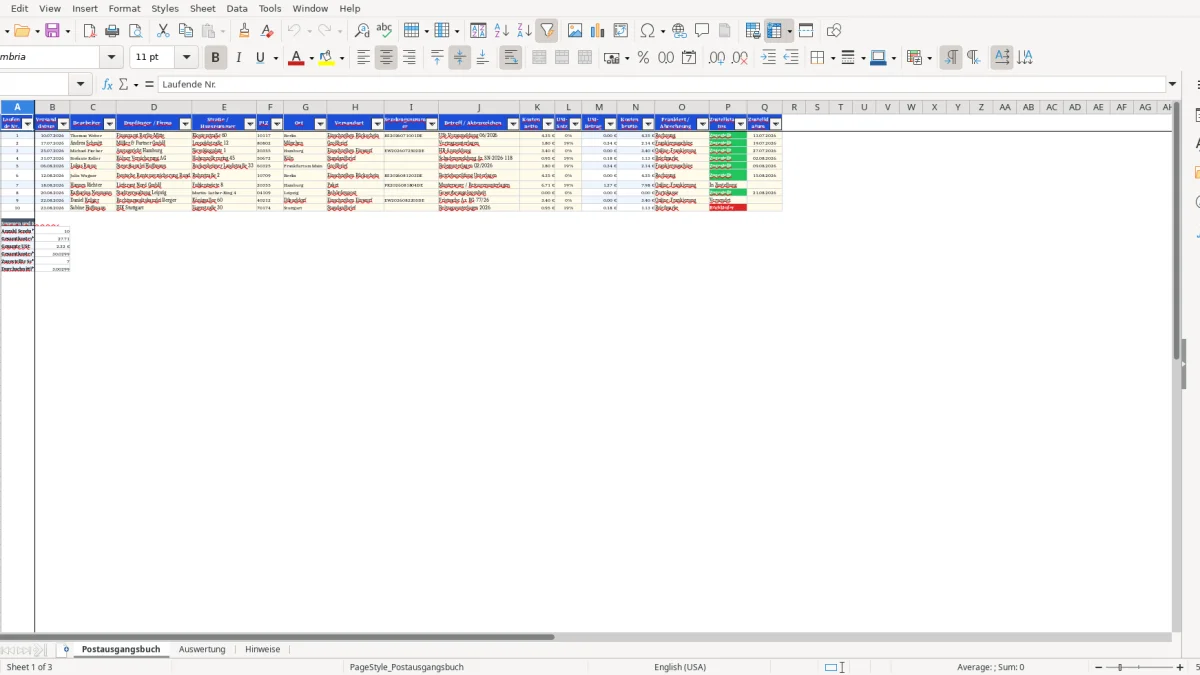Decrease indent

click(791, 58)
